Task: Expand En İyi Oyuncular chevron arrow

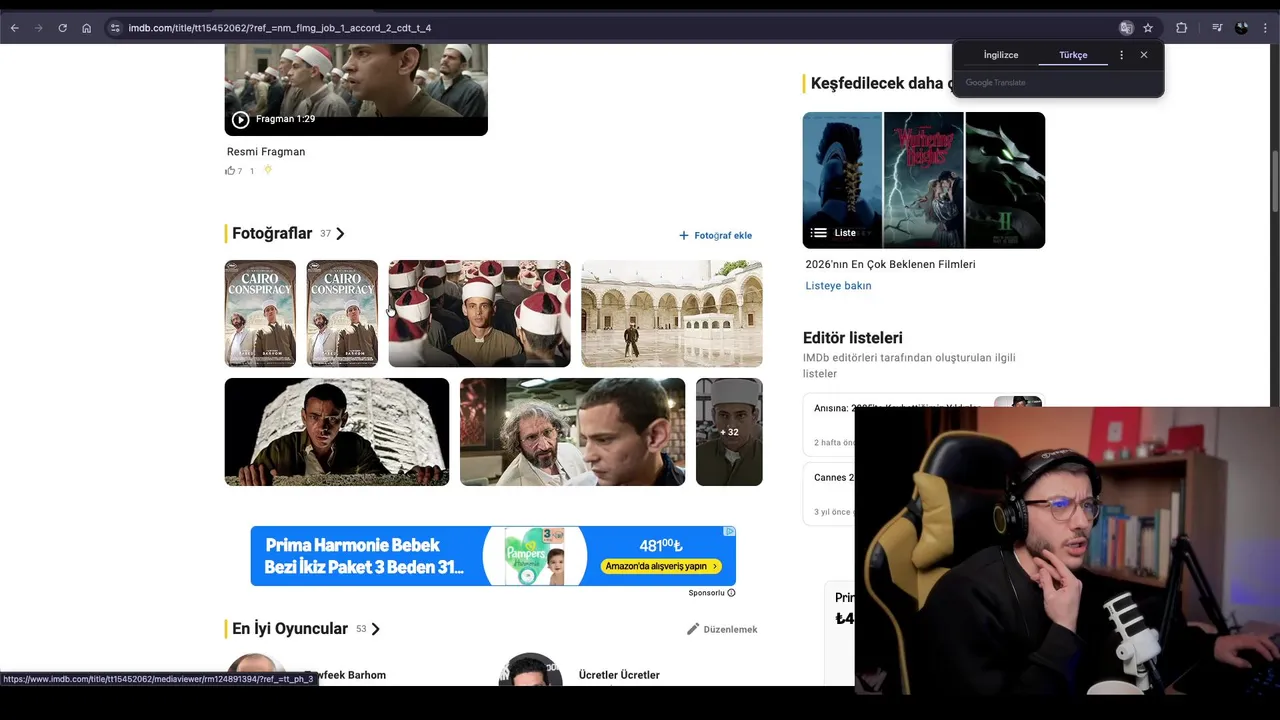Action: (x=375, y=629)
